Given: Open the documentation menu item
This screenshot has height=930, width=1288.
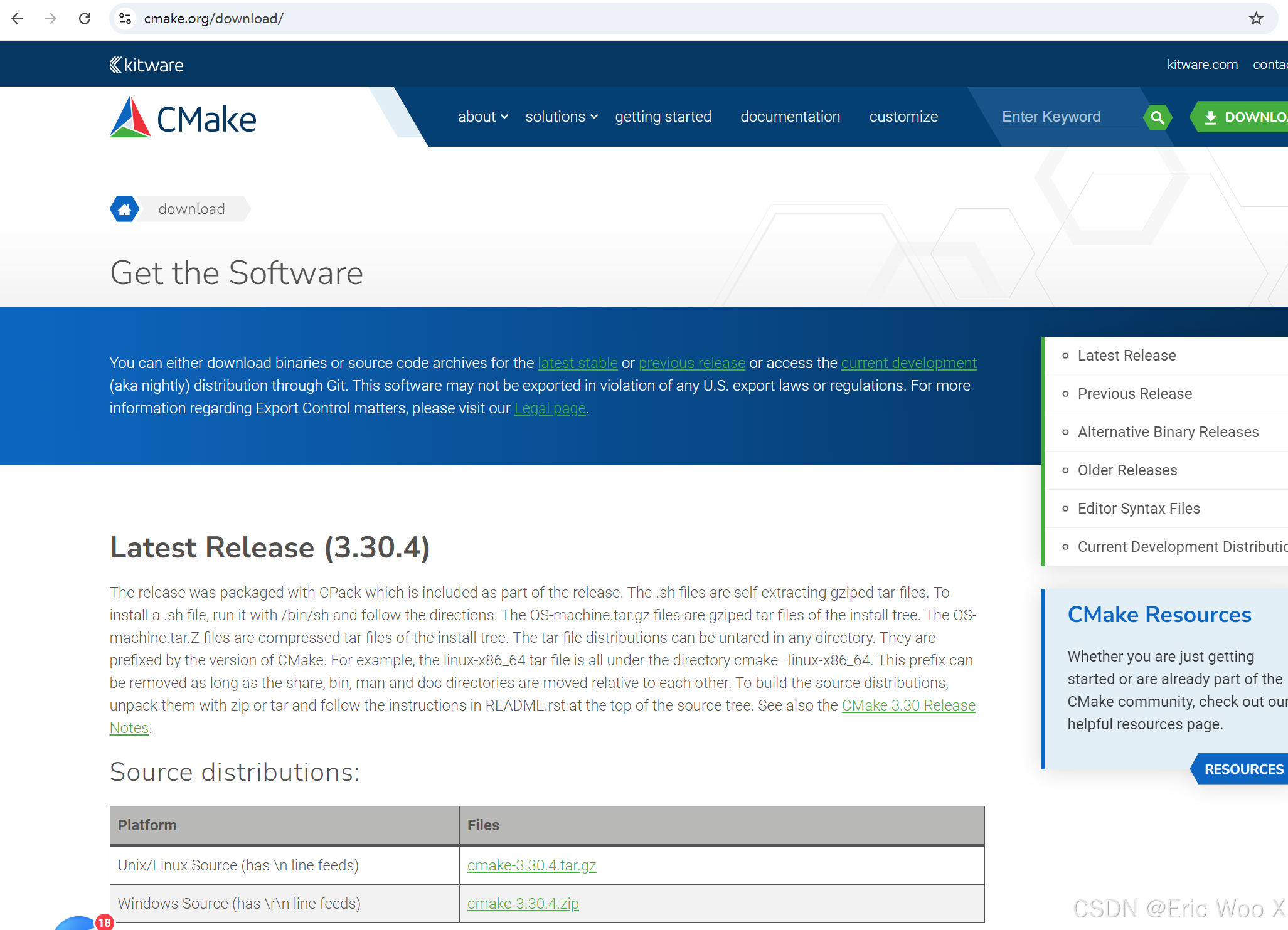Looking at the screenshot, I should point(790,117).
